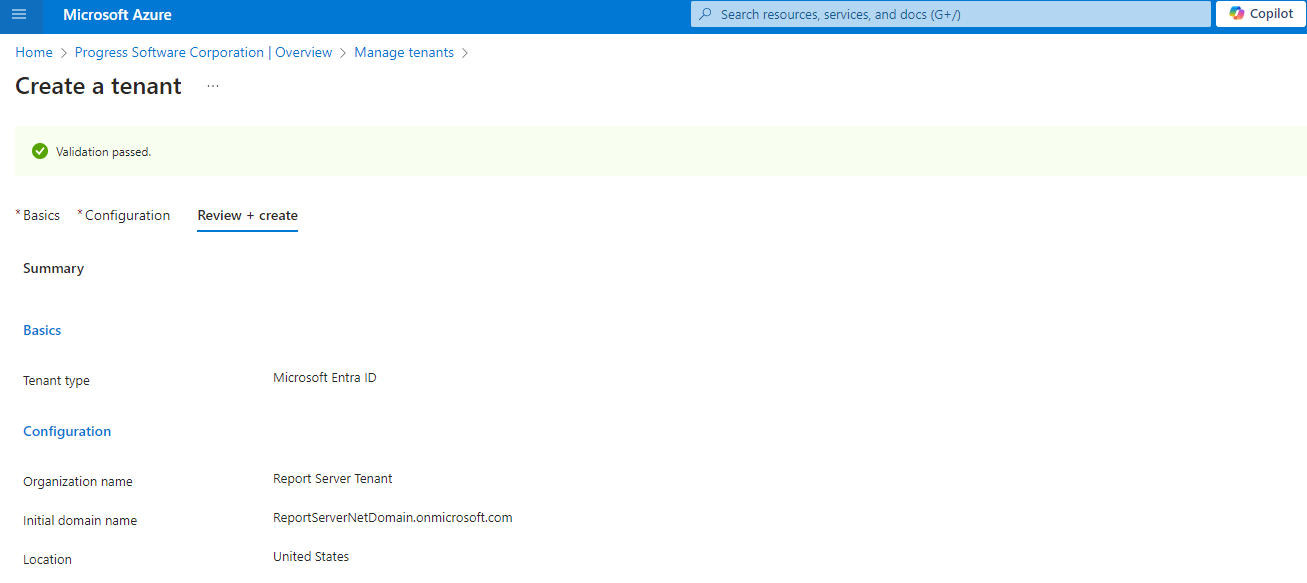This screenshot has width=1307, height=583.
Task: Open the hamburger portal menu
Action: pos(19,14)
